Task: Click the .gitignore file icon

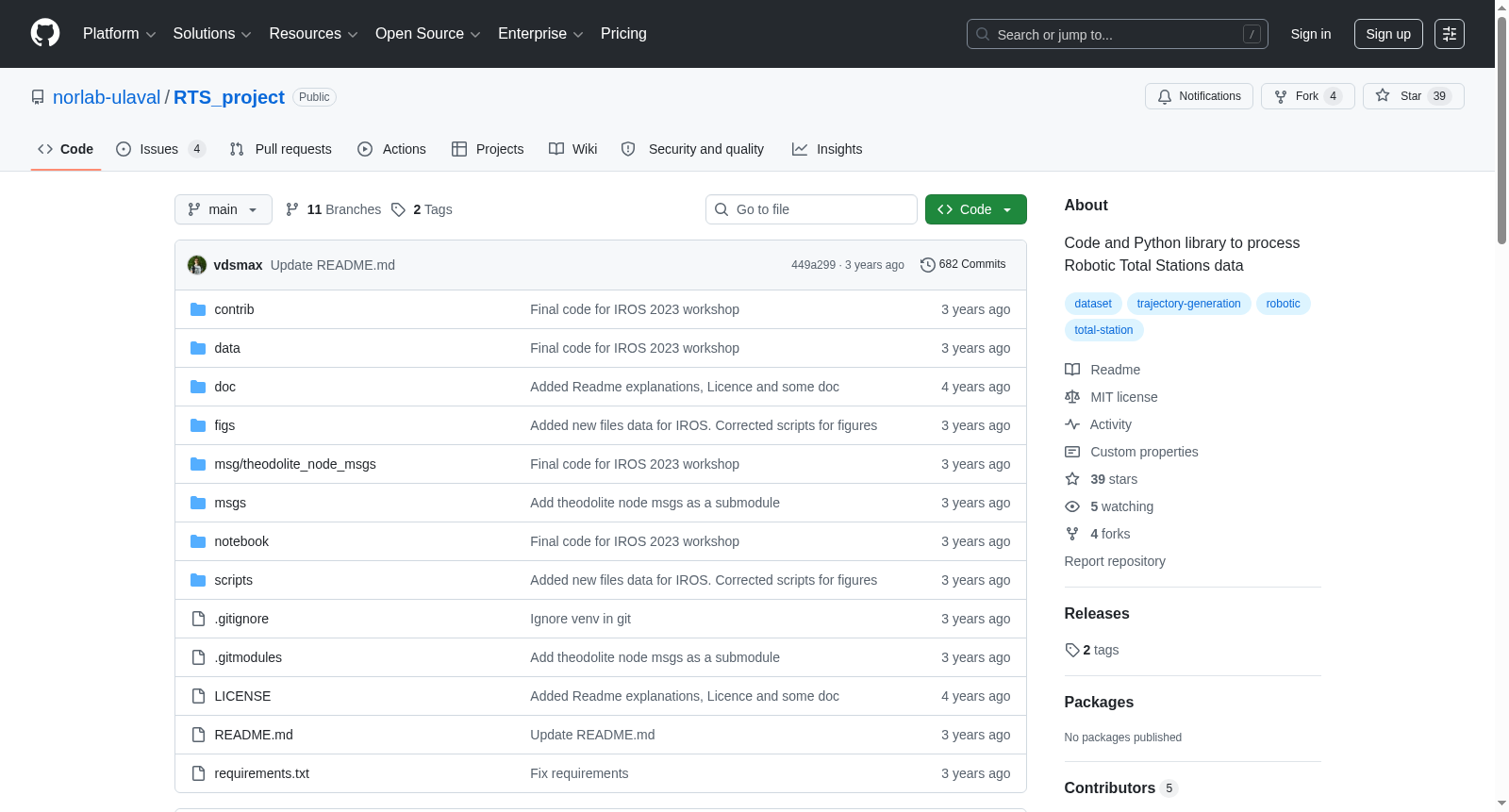Action: (x=198, y=619)
